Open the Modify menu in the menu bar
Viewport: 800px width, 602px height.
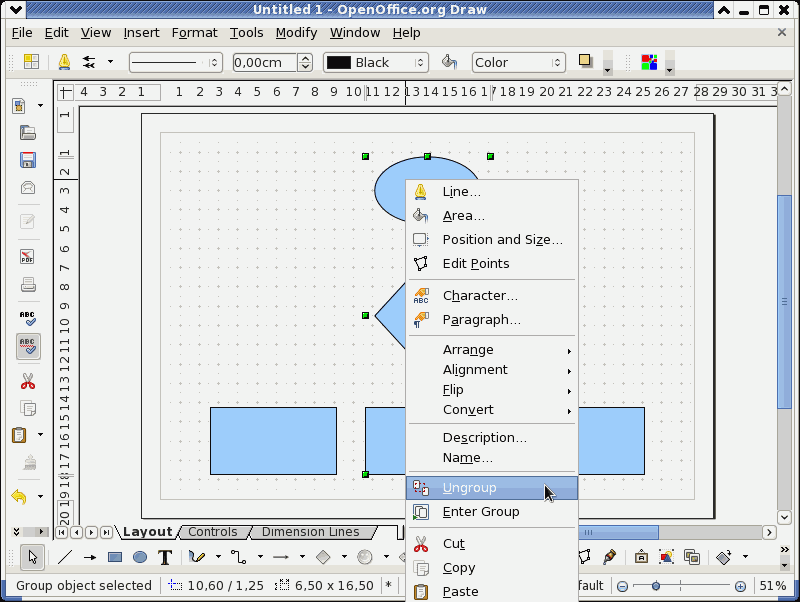[x=296, y=33]
